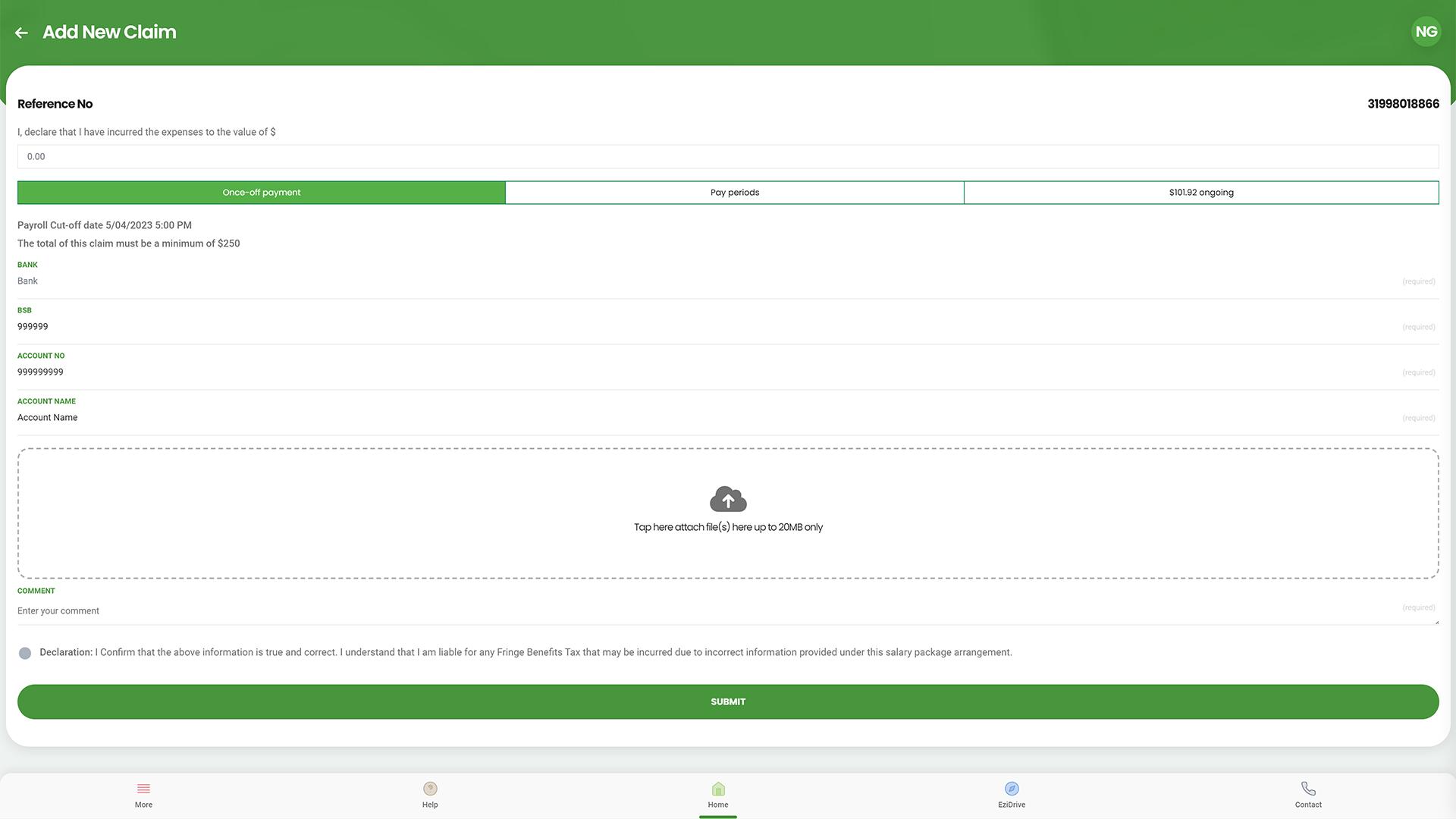The height and width of the screenshot is (819, 1456).
Task: Tick the Declaration confirmation radio button
Action: 25,653
